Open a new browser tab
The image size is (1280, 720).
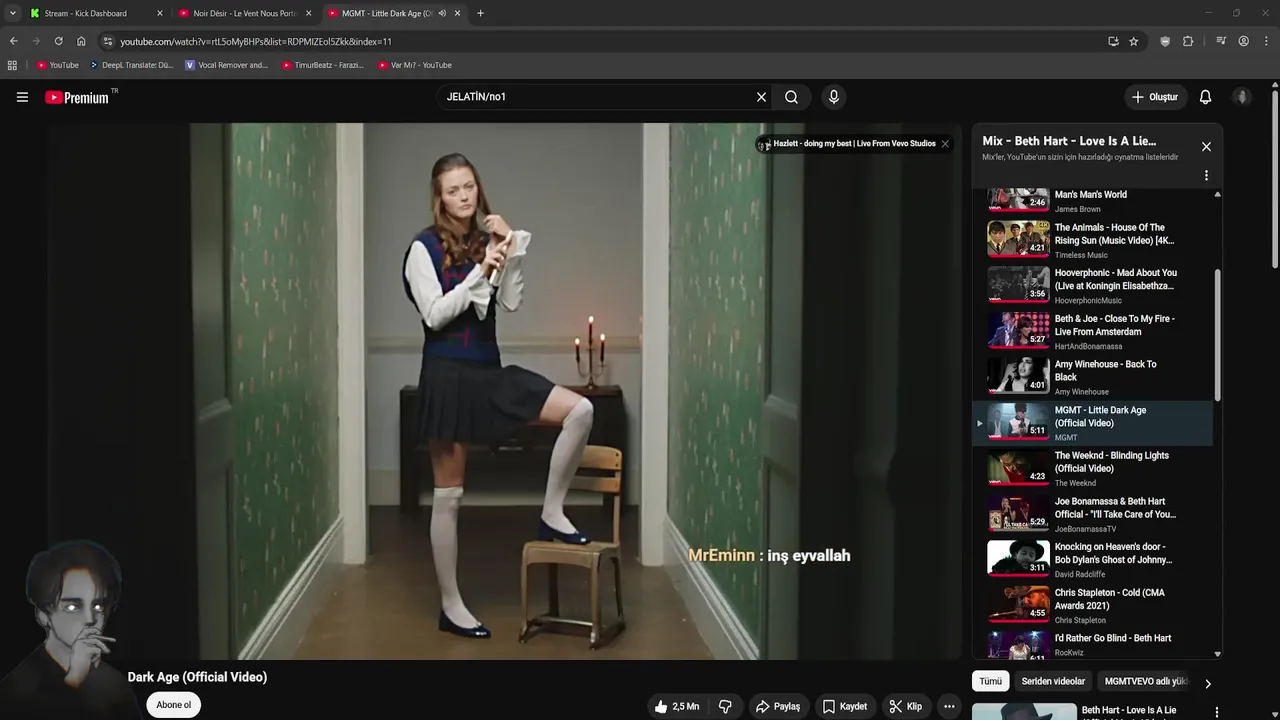tap(480, 13)
